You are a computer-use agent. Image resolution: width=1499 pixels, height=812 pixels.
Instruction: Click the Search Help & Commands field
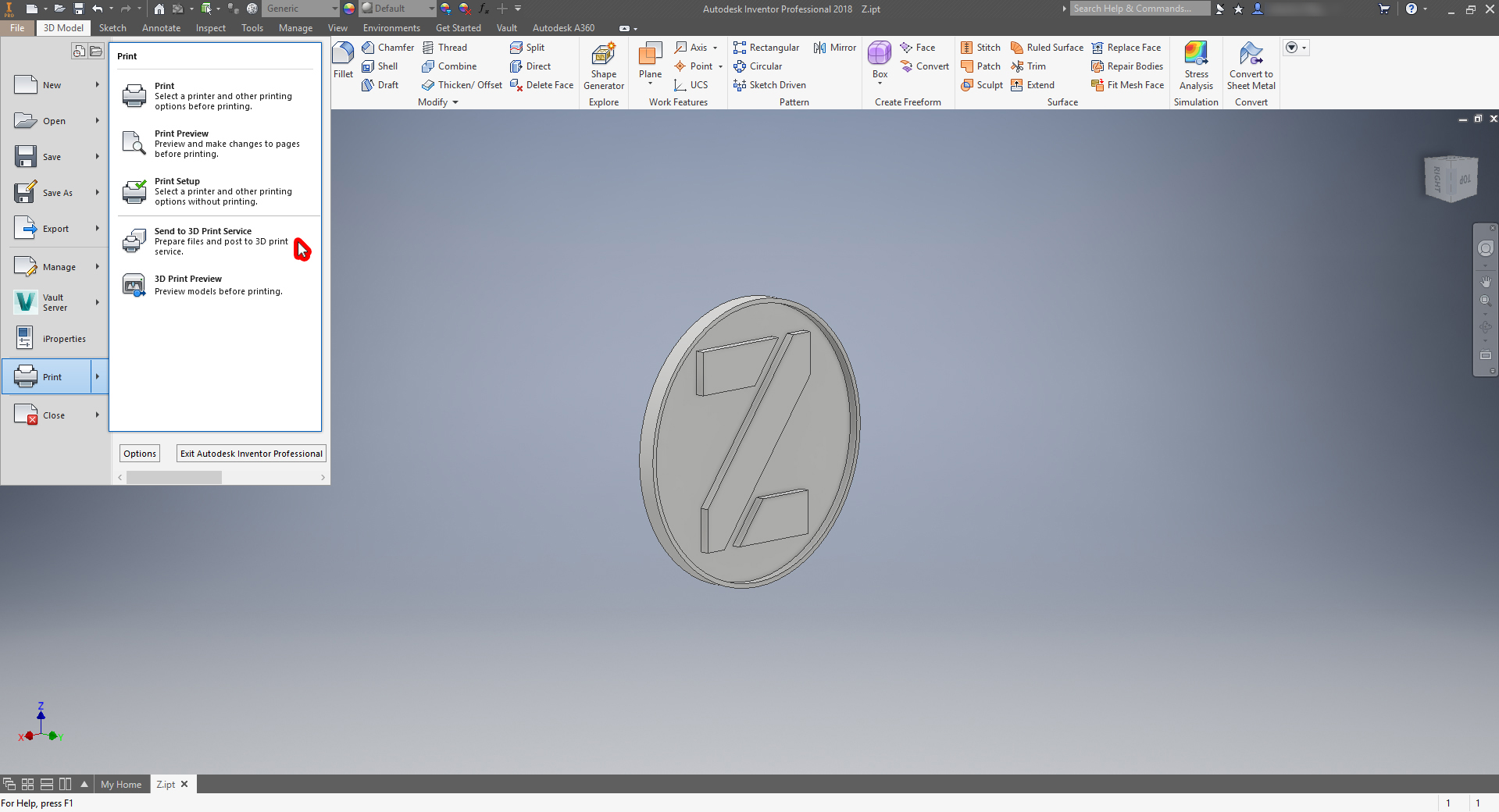(1138, 9)
